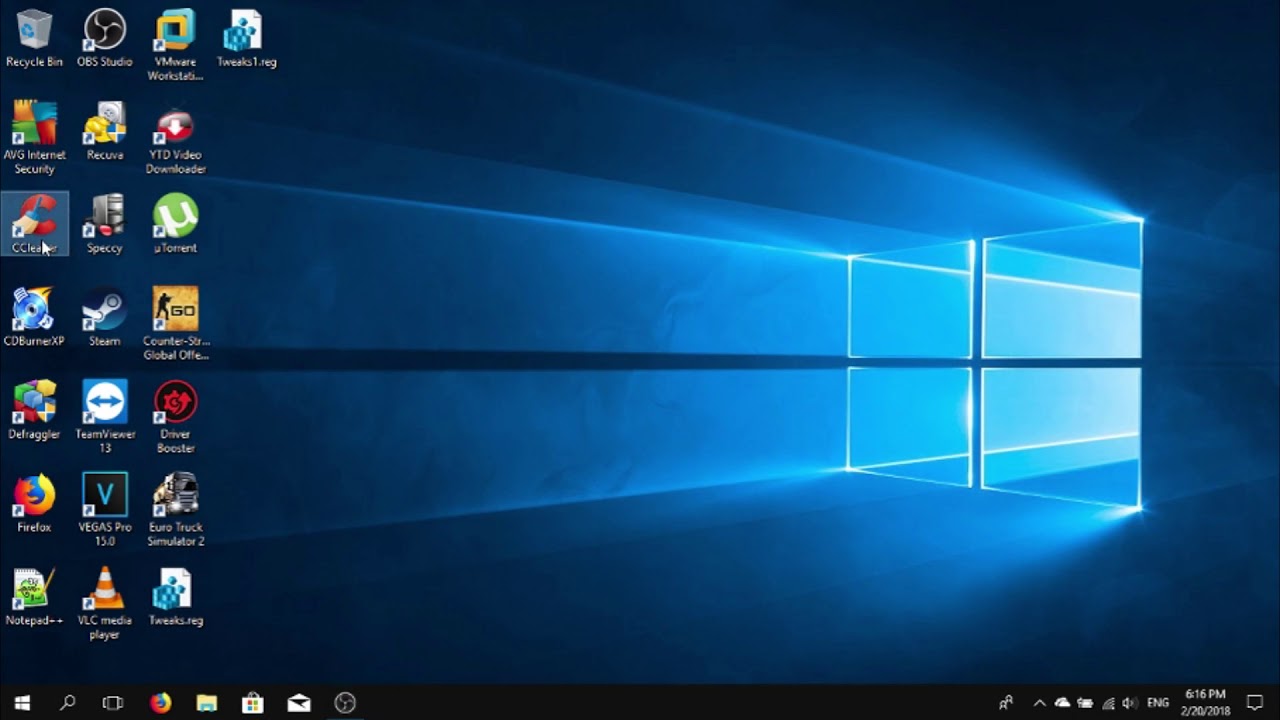Select the Recuva shortcut

[x=104, y=131]
